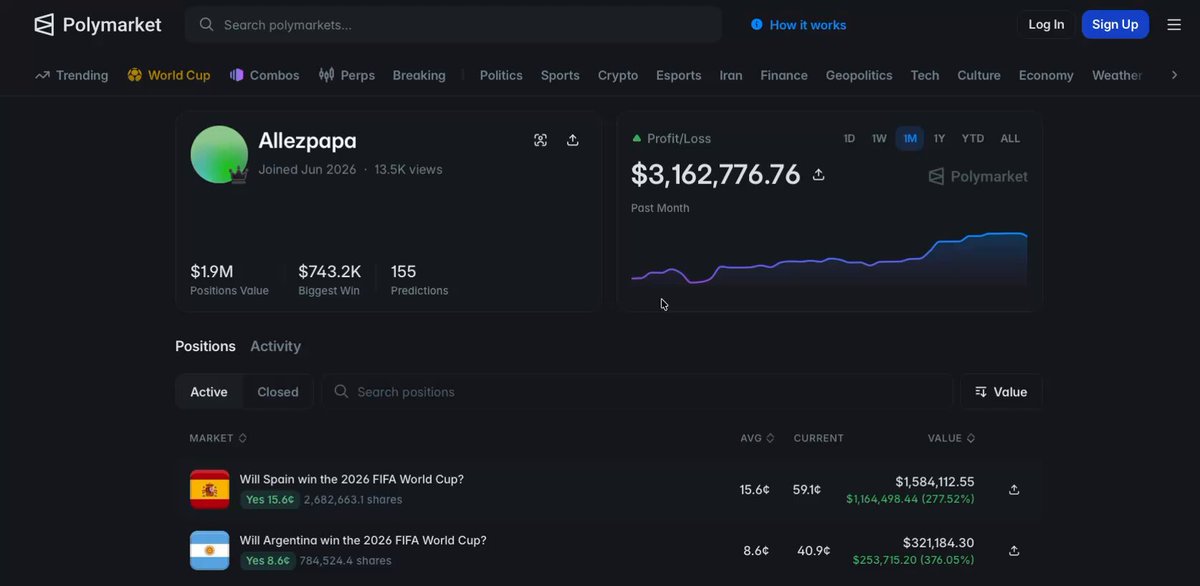This screenshot has width=1200, height=586.
Task: Click the Argentina flag market thumbnail
Action: [210, 551]
